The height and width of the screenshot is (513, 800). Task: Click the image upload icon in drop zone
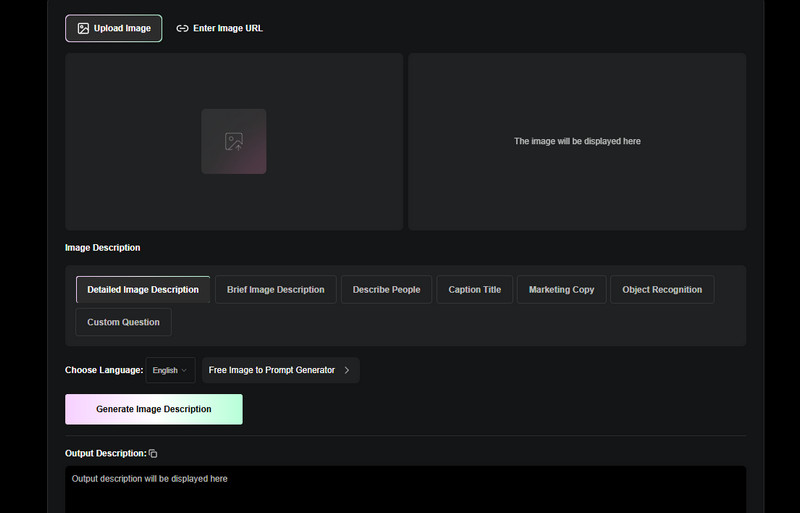coord(233,141)
